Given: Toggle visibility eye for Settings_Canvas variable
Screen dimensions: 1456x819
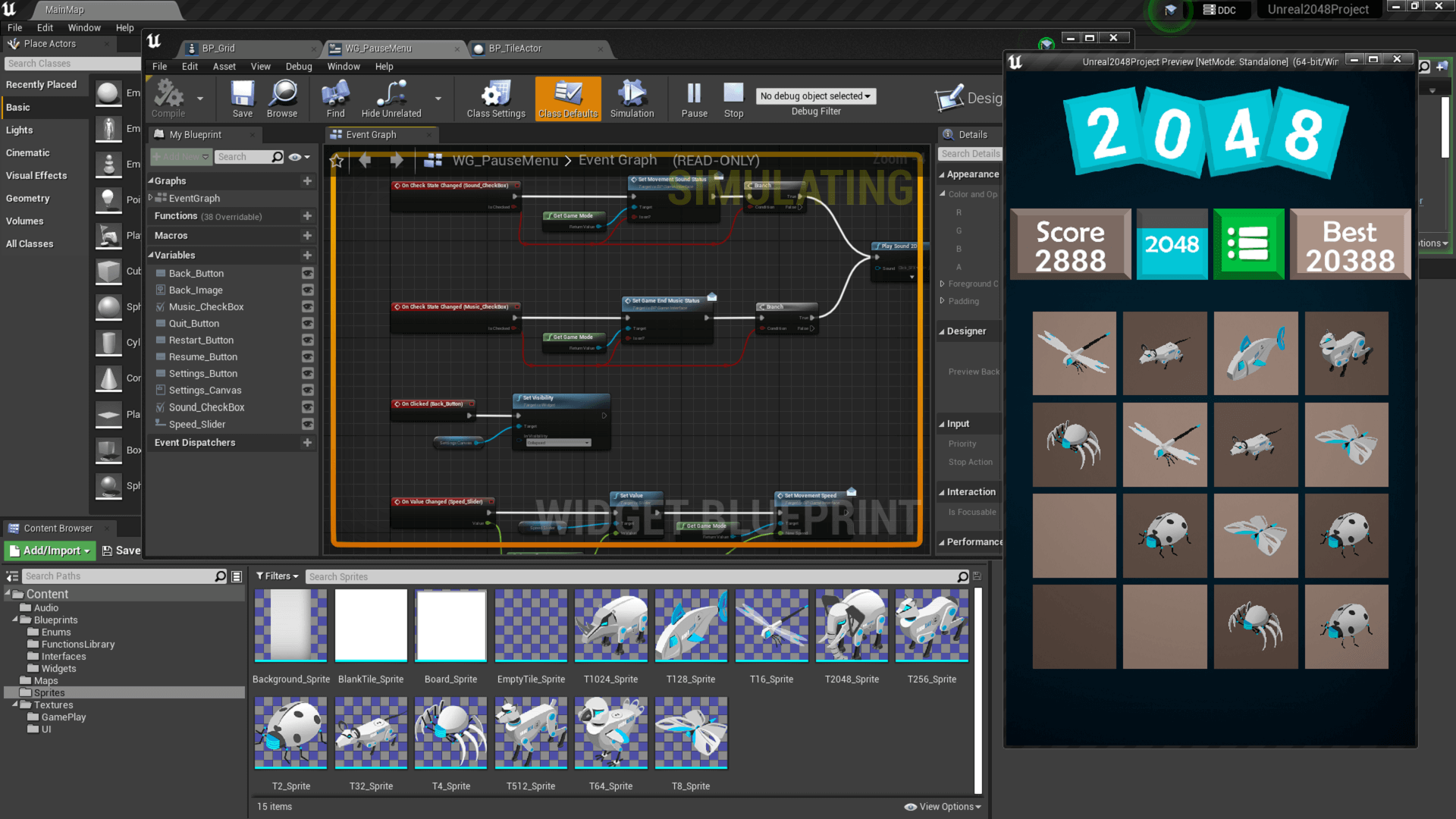Looking at the screenshot, I should click(x=308, y=391).
